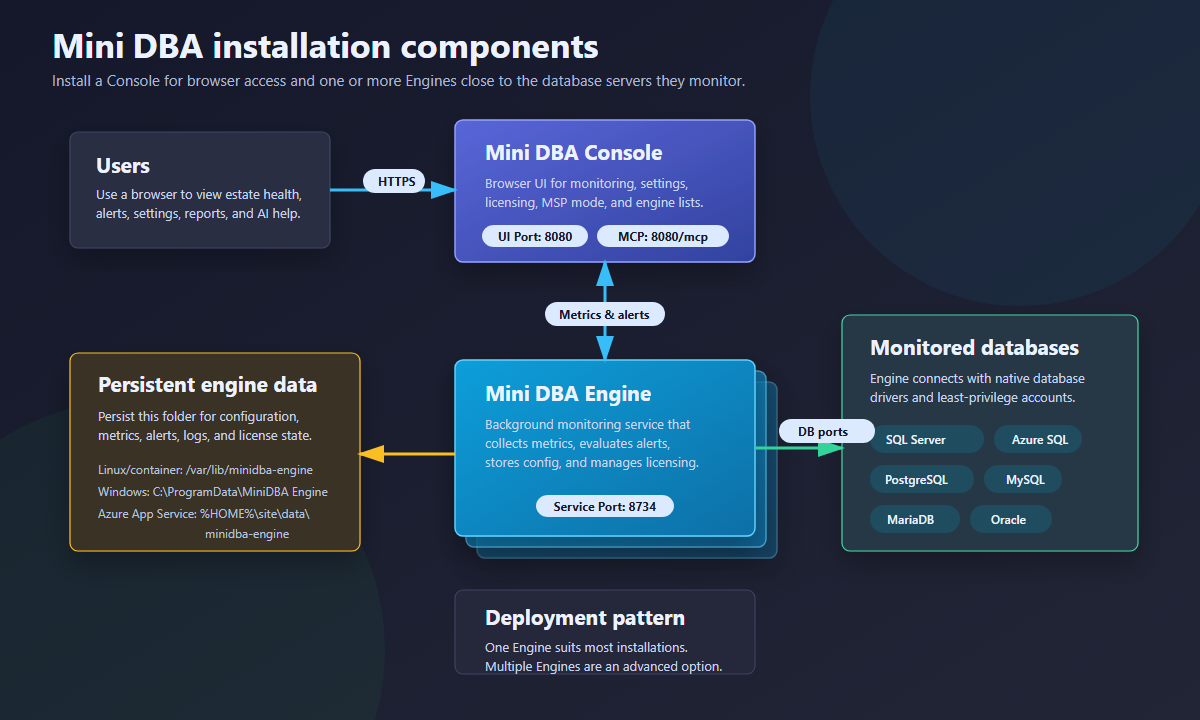Click 'Engine connects with native database' text
Image resolution: width=1200 pixels, height=720 pixels.
pyautogui.click(x=977, y=379)
